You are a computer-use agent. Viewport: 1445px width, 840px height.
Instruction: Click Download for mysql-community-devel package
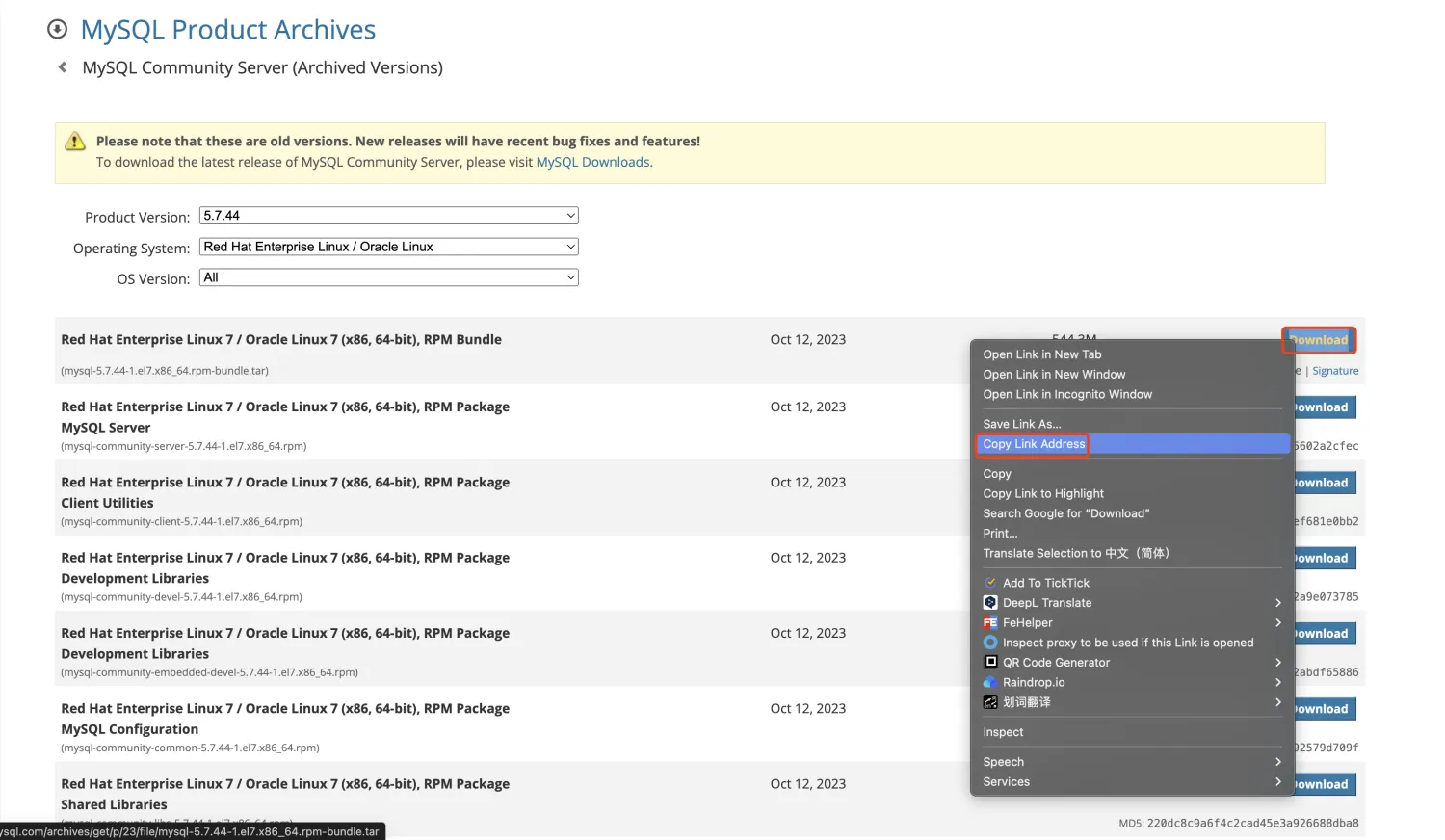coord(1324,558)
